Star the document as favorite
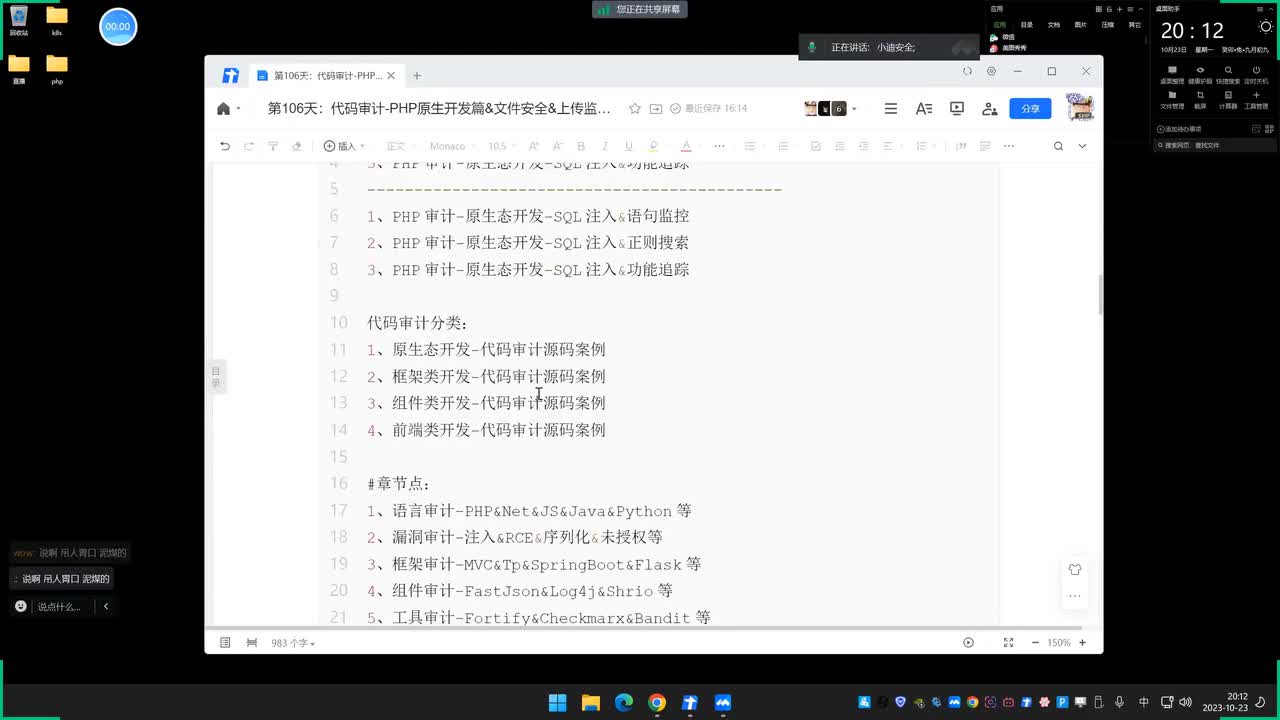This screenshot has height=720, width=1280. (635, 108)
